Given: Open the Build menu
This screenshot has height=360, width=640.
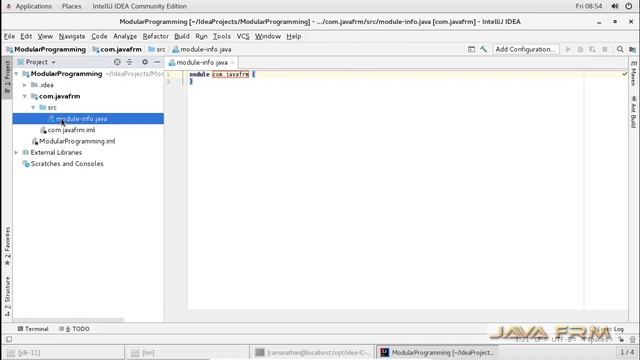Looking at the screenshot, I should tap(182, 36).
